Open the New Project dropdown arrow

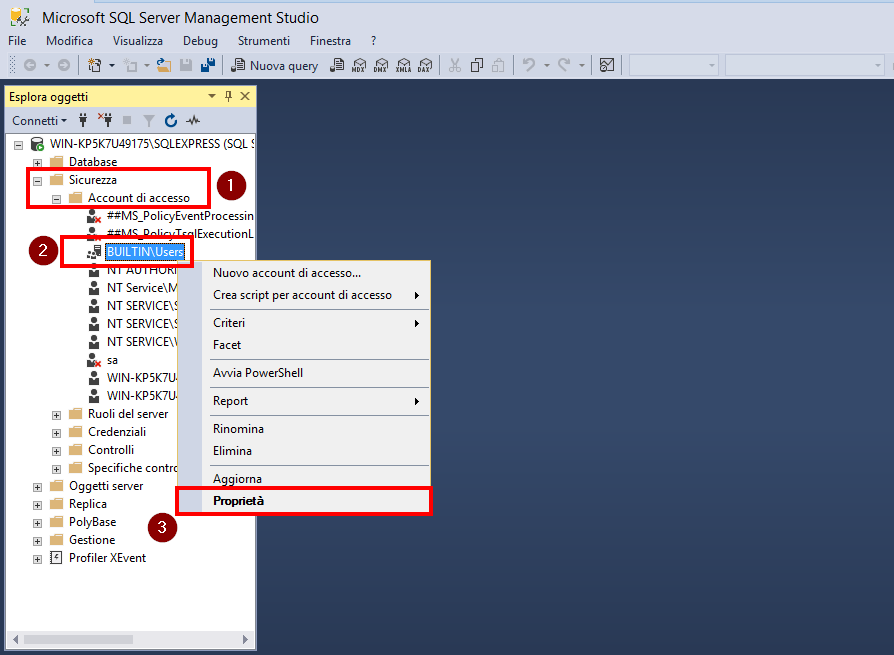112,66
